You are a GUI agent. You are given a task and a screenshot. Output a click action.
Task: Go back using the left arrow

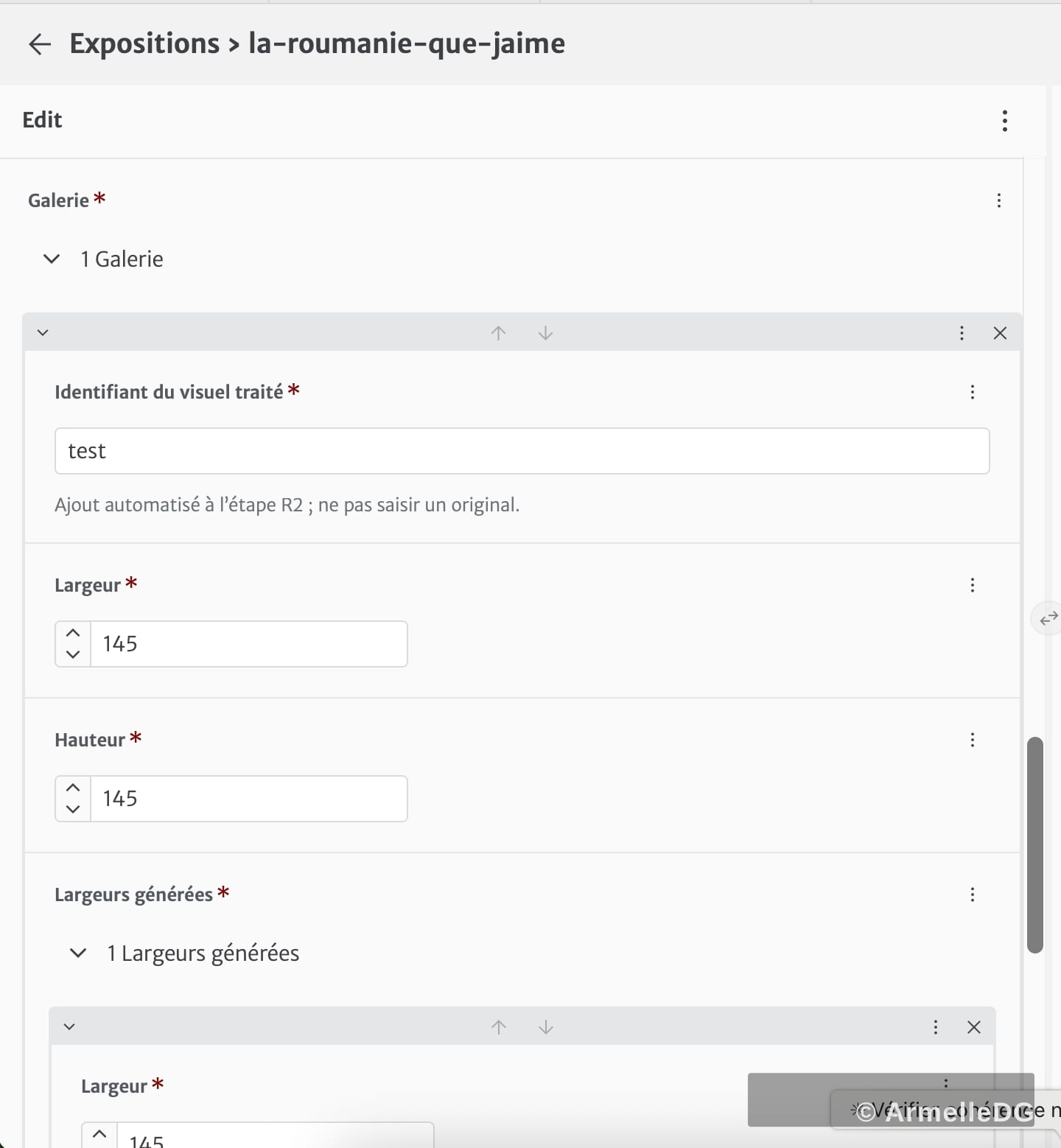pos(40,44)
